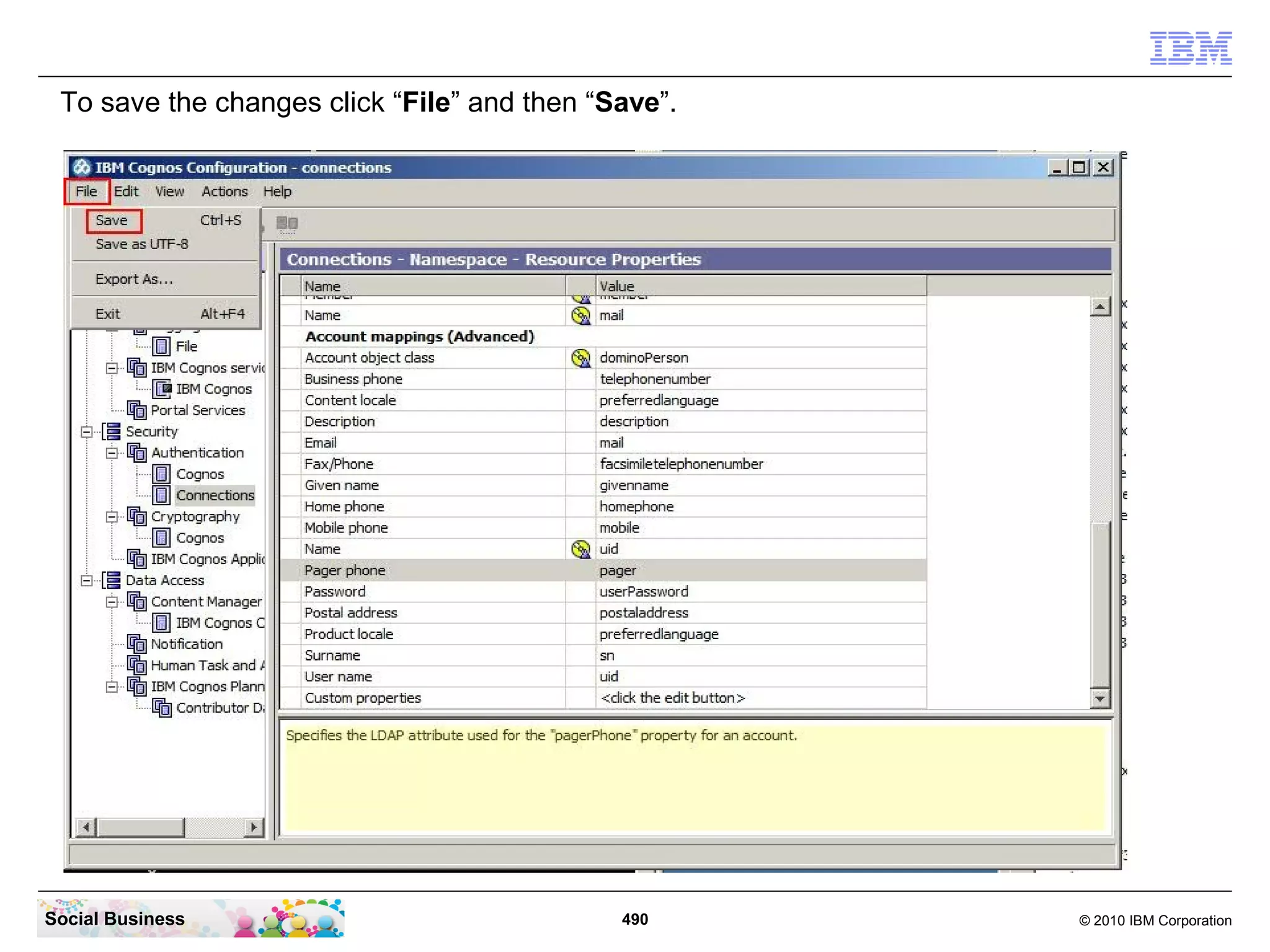
Task: Collapse the Data Access tree node
Action: (x=87, y=581)
